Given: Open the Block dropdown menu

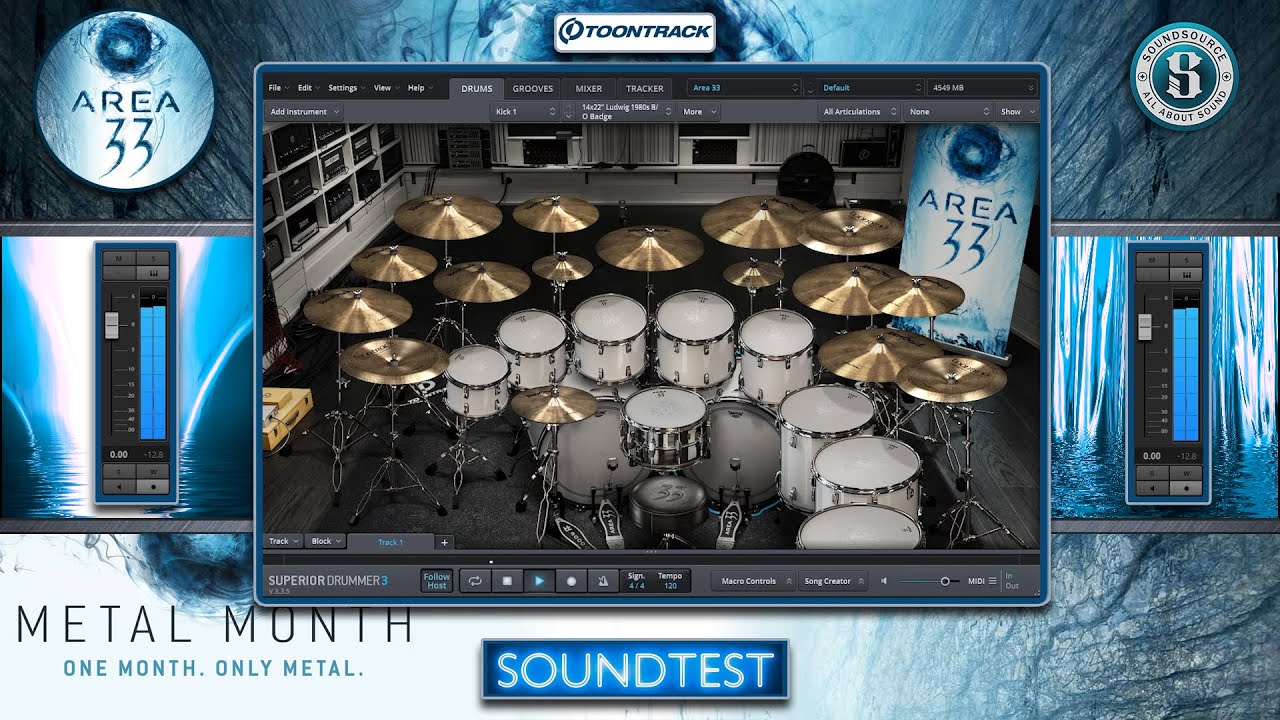Looking at the screenshot, I should coord(326,541).
